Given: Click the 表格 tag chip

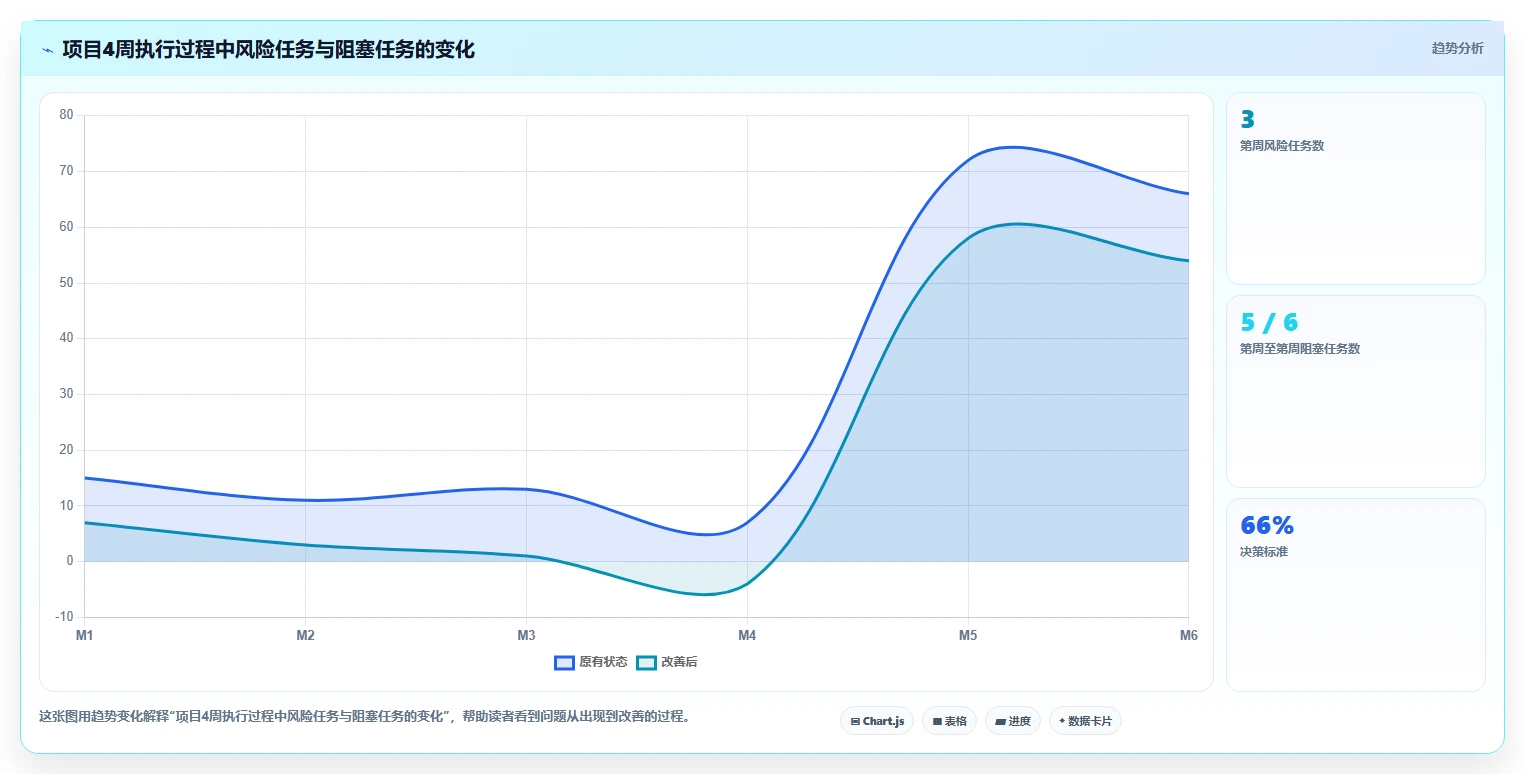Looking at the screenshot, I should click(949, 721).
